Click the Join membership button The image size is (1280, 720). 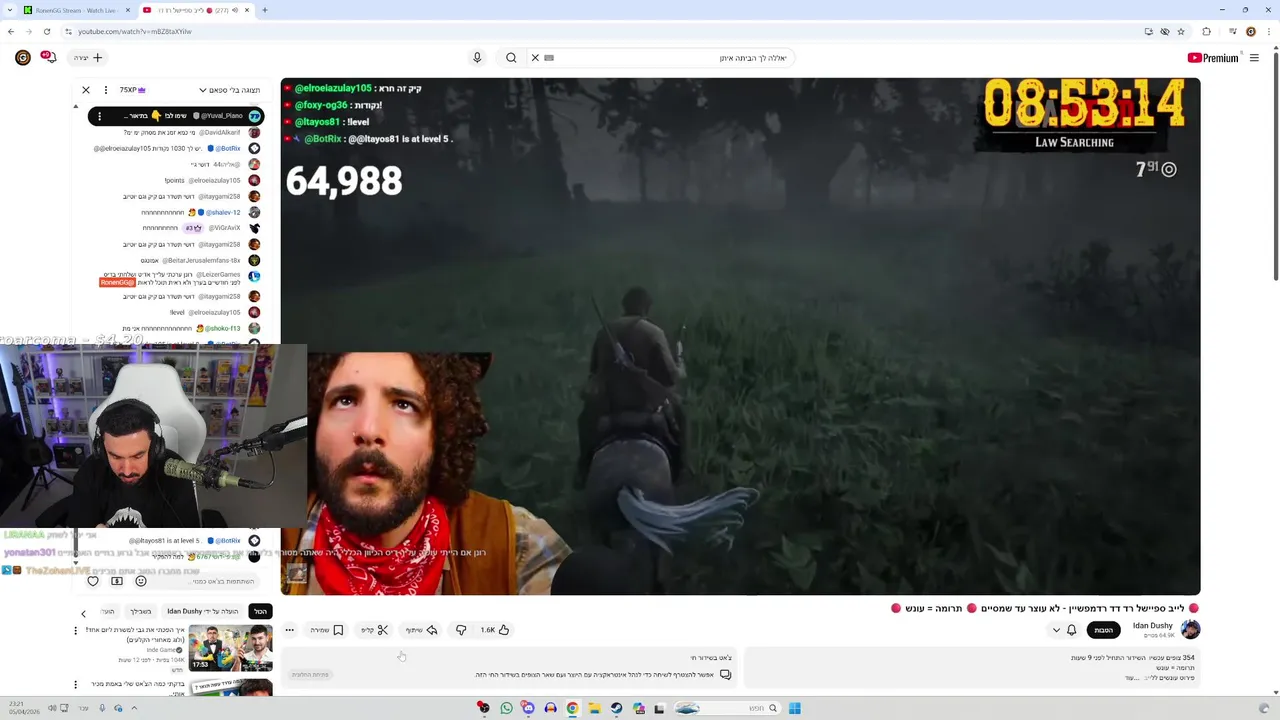(x=1104, y=630)
